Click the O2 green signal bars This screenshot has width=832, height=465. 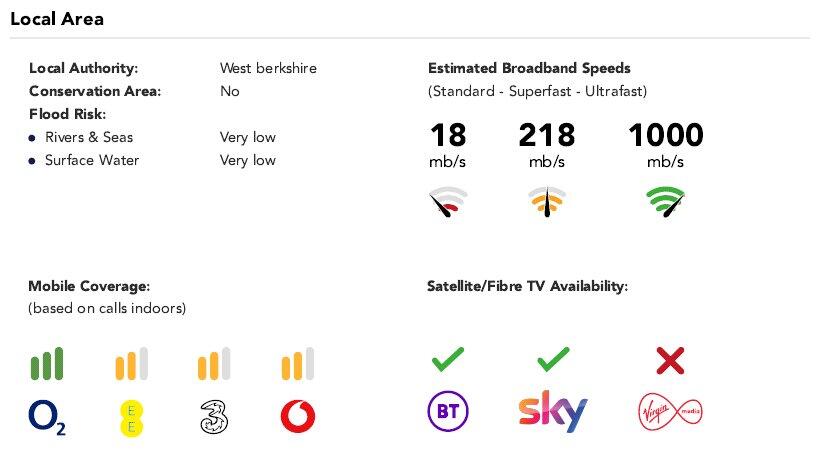tap(47, 363)
